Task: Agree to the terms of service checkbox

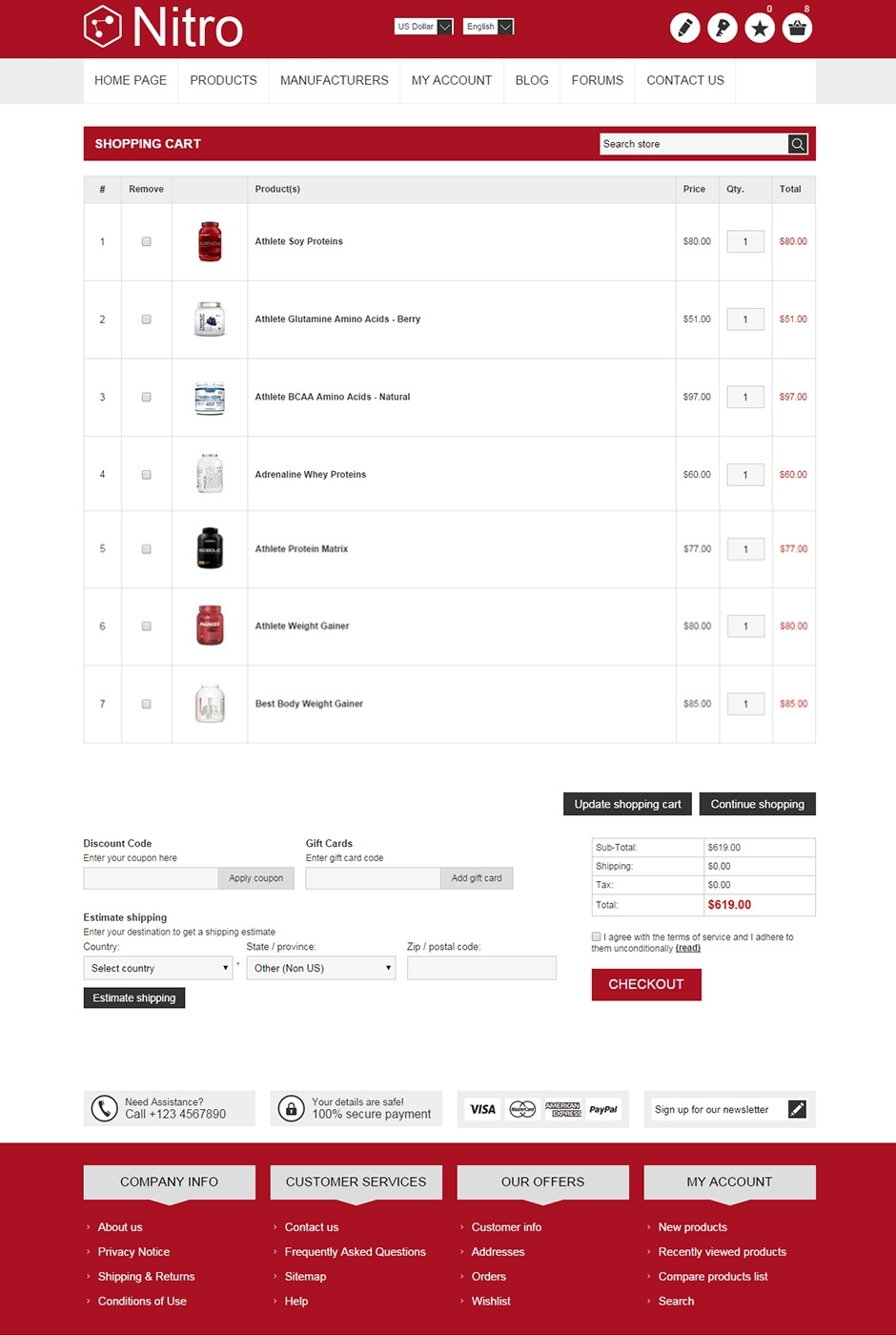Action: pos(597,937)
